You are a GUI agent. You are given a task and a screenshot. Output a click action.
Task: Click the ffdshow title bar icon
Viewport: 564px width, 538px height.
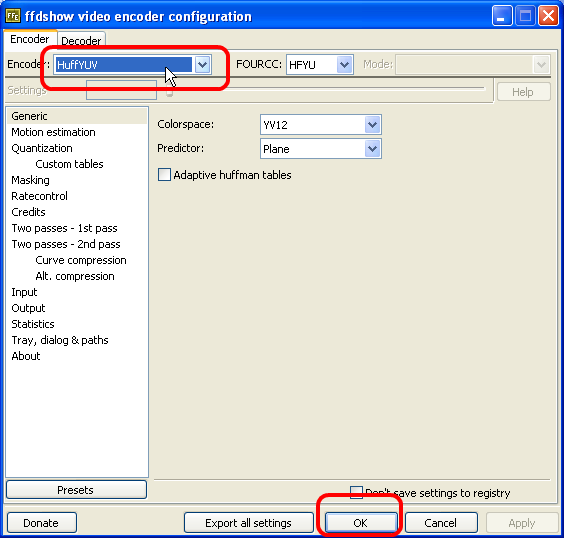(13, 16)
